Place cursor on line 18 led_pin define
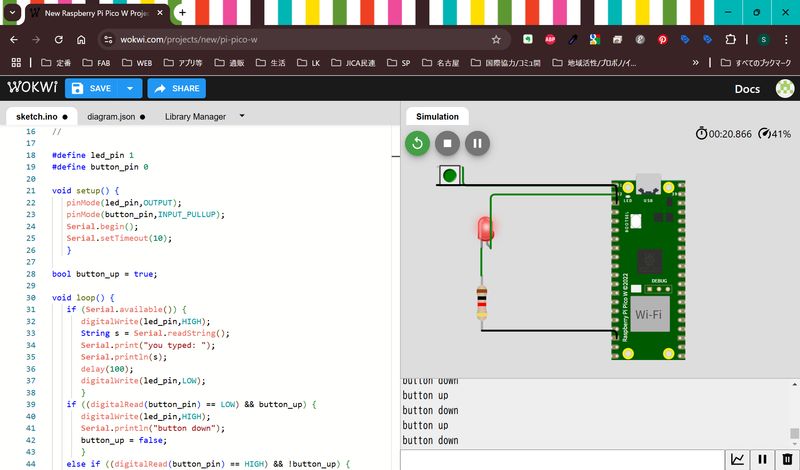 (93, 155)
